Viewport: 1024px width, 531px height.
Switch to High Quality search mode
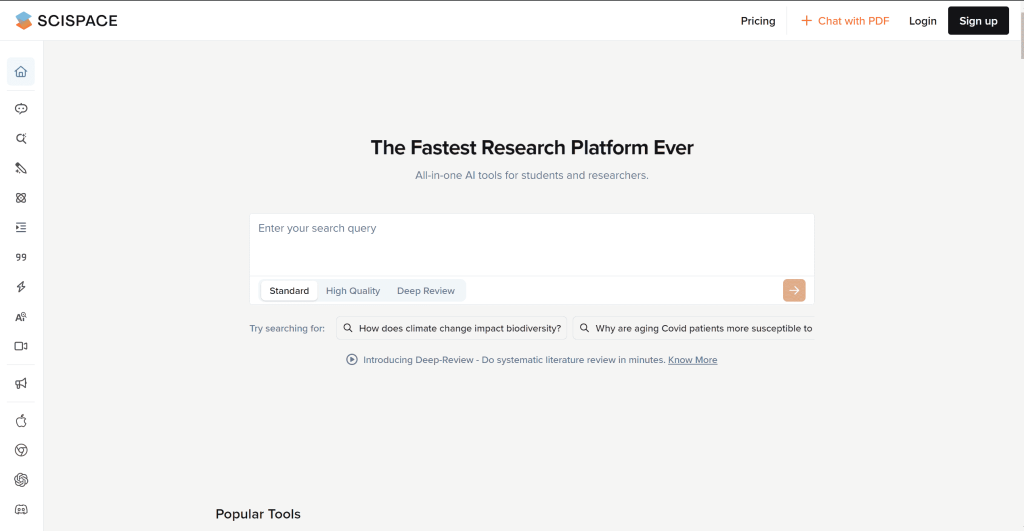point(353,291)
